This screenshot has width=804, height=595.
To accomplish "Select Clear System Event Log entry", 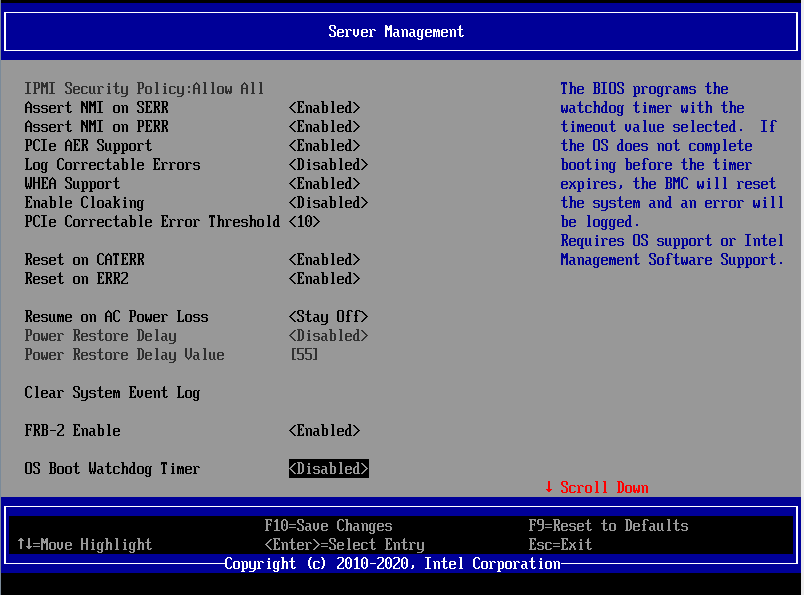I will tap(112, 393).
